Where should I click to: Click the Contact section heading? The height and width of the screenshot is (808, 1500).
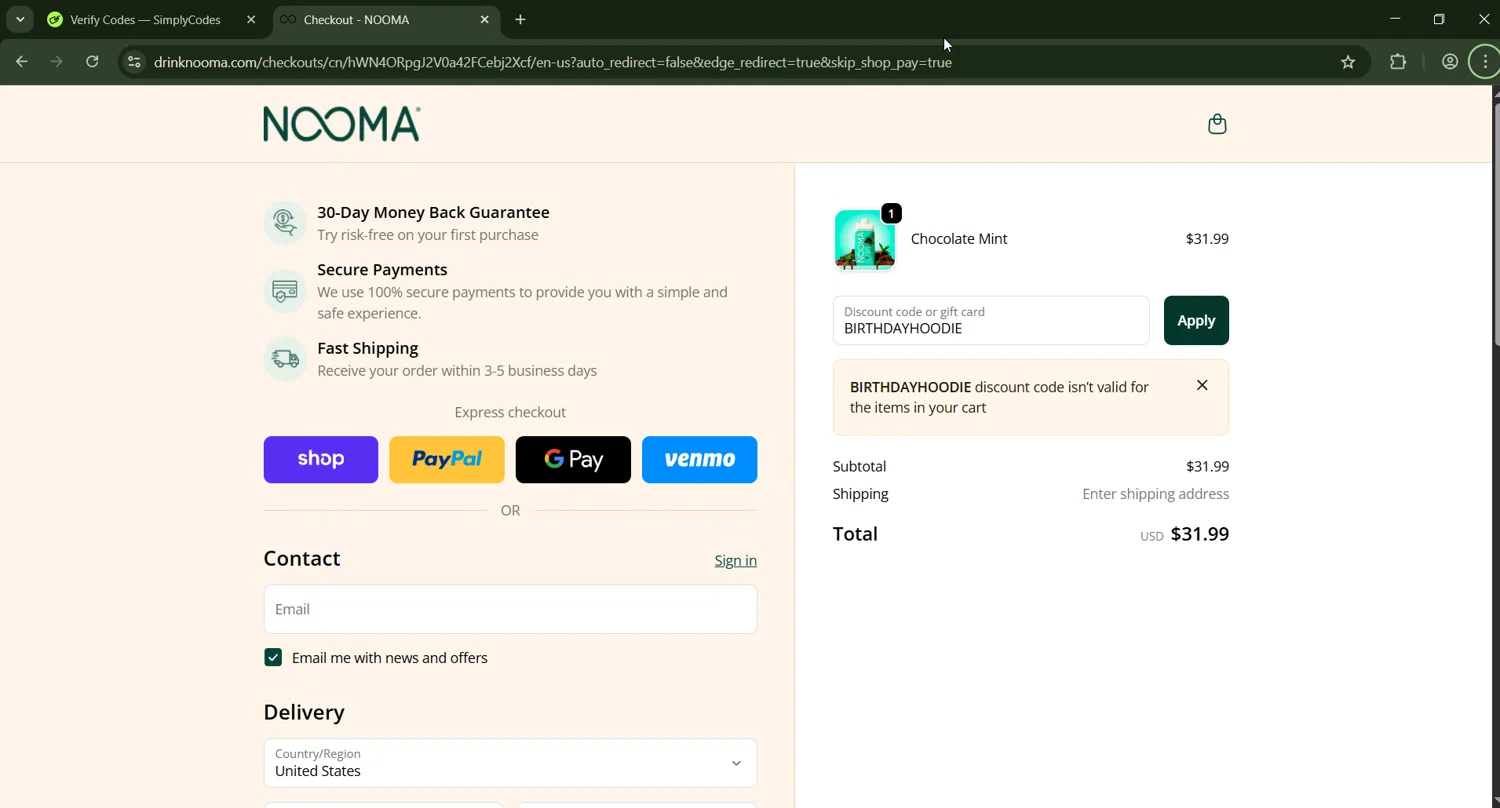click(302, 558)
